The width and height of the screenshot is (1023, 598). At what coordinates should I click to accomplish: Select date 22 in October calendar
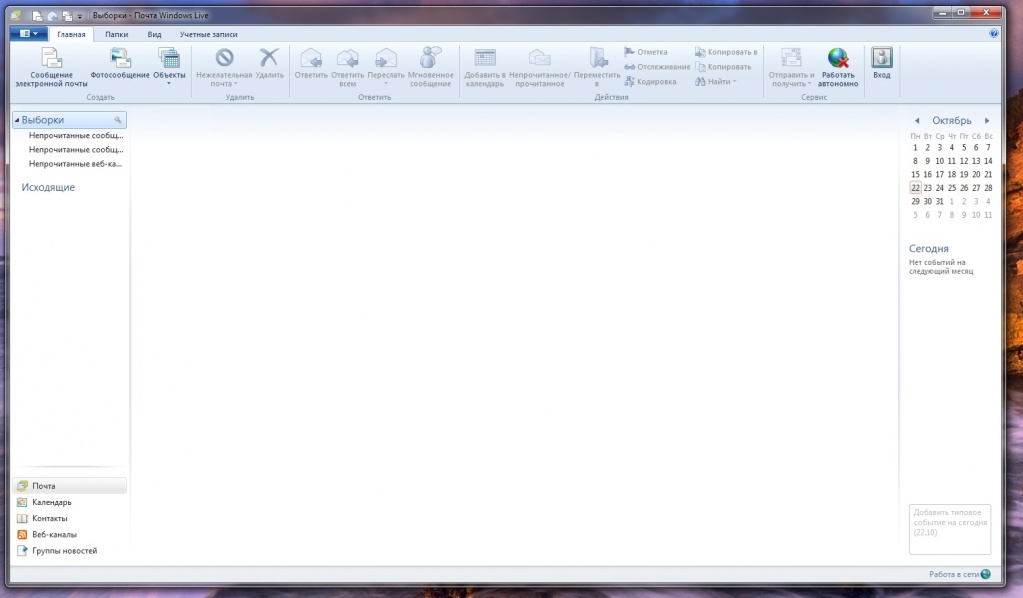915,187
